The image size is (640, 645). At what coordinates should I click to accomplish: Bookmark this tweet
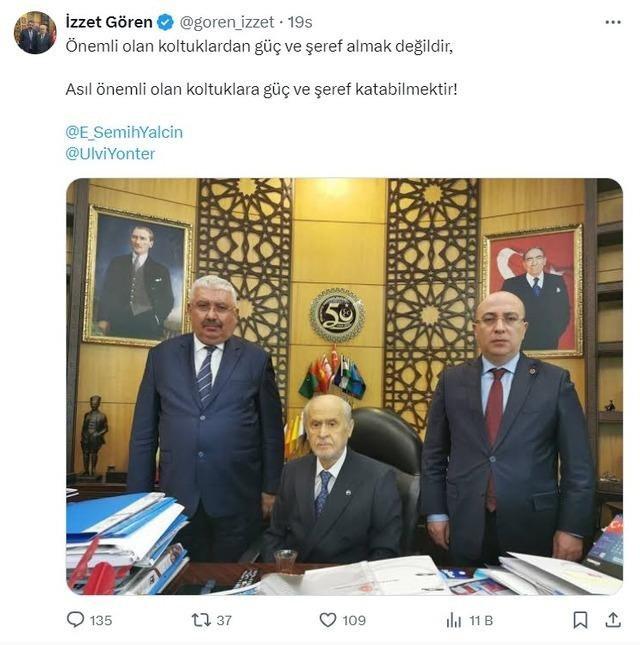pyautogui.click(x=580, y=620)
